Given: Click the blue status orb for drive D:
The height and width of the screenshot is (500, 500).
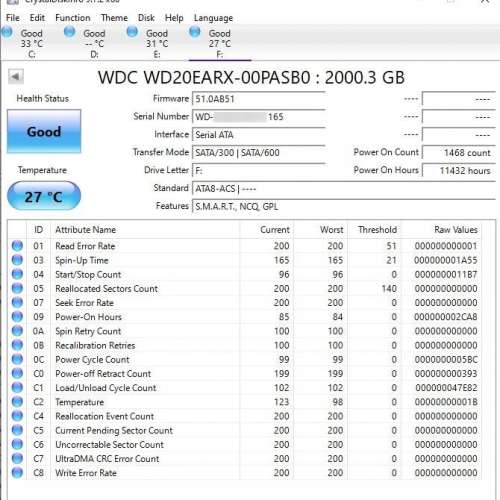Looking at the screenshot, I should point(69,32).
